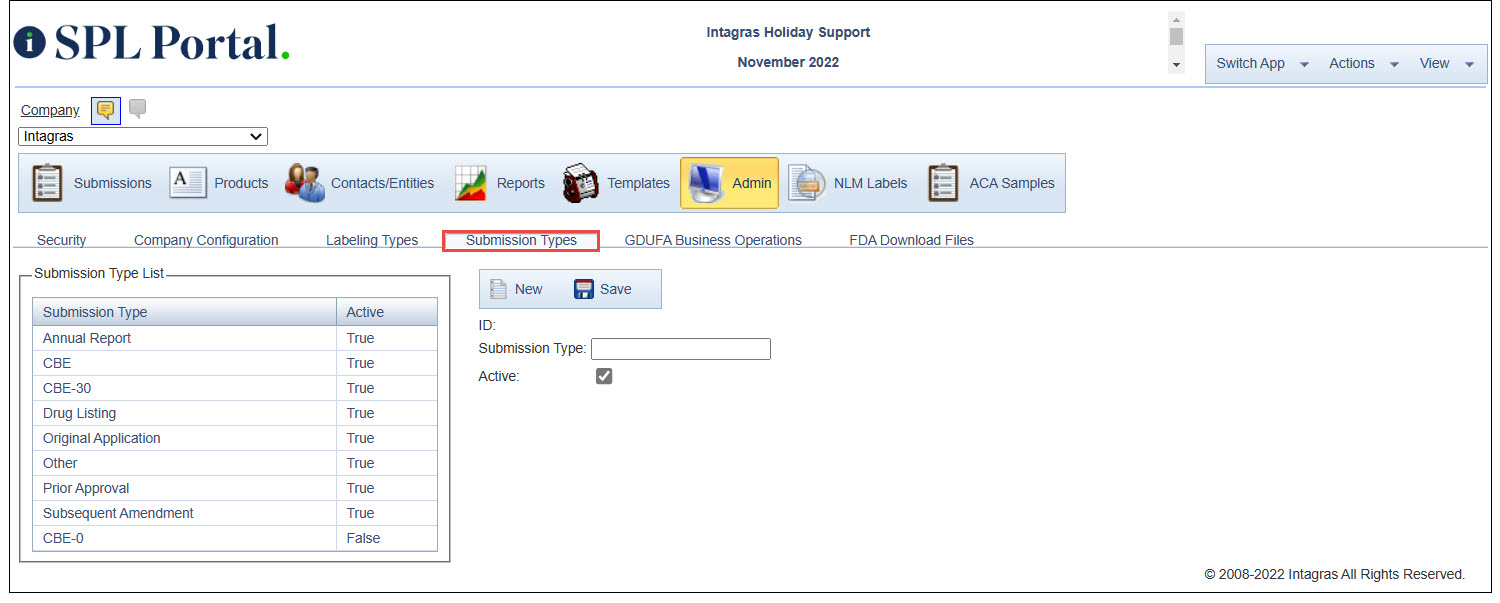Select the CBE submission type row
Viewport: 1500px width, 603px height.
coord(235,363)
